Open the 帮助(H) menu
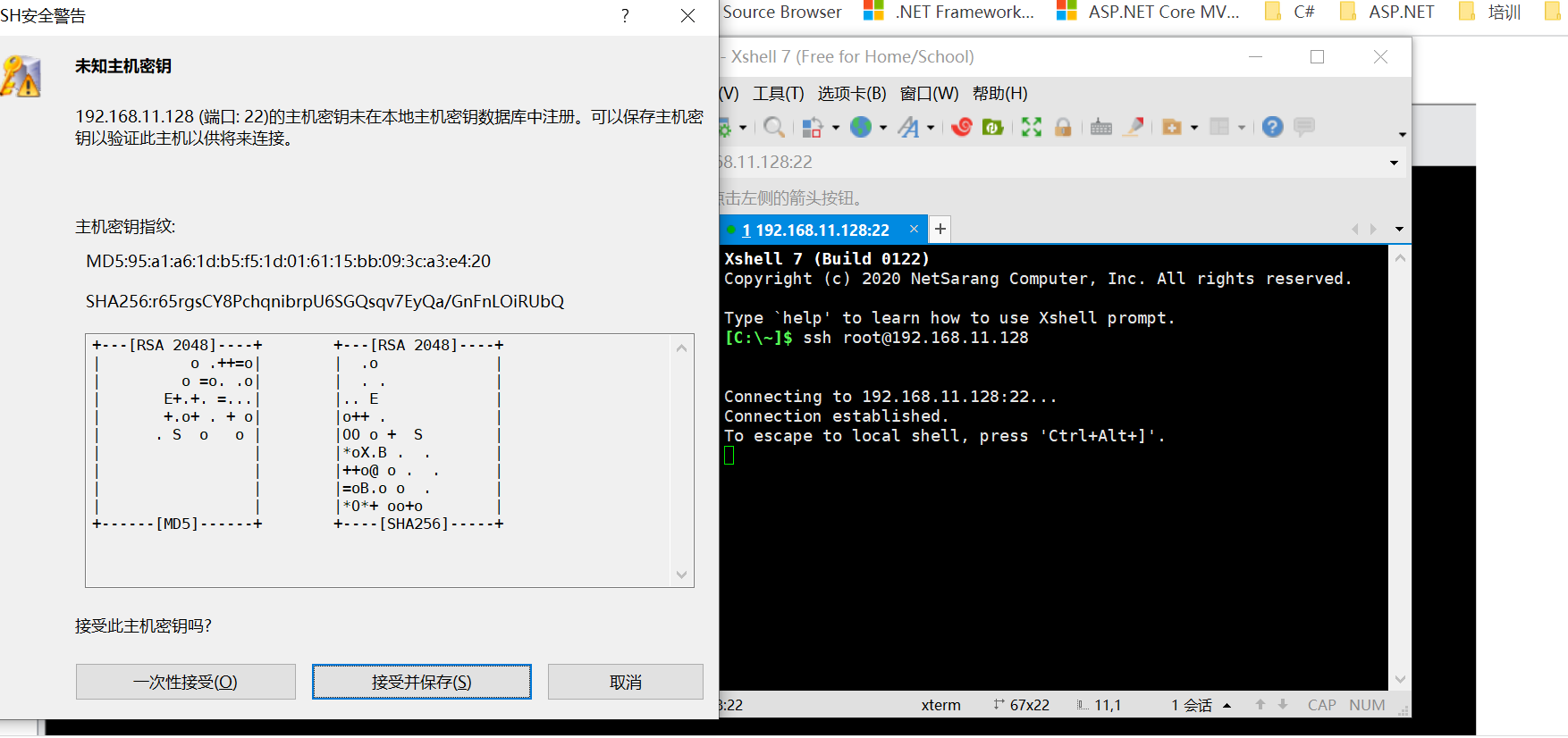This screenshot has height=738, width=1568. tap(1000, 94)
